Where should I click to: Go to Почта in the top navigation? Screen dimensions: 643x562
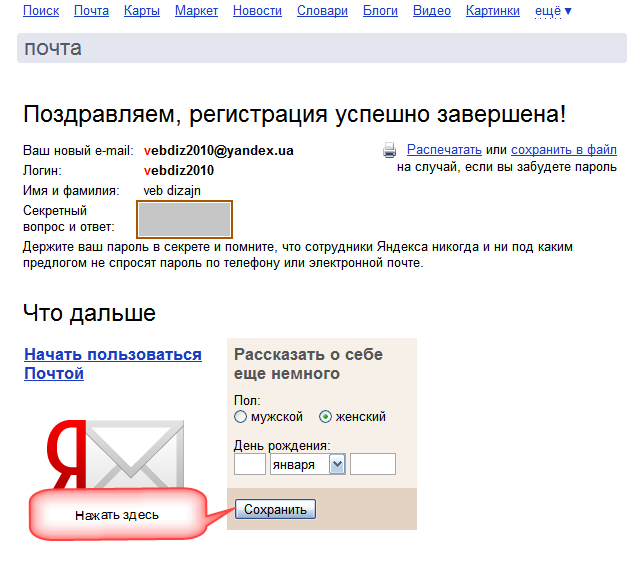(x=91, y=11)
